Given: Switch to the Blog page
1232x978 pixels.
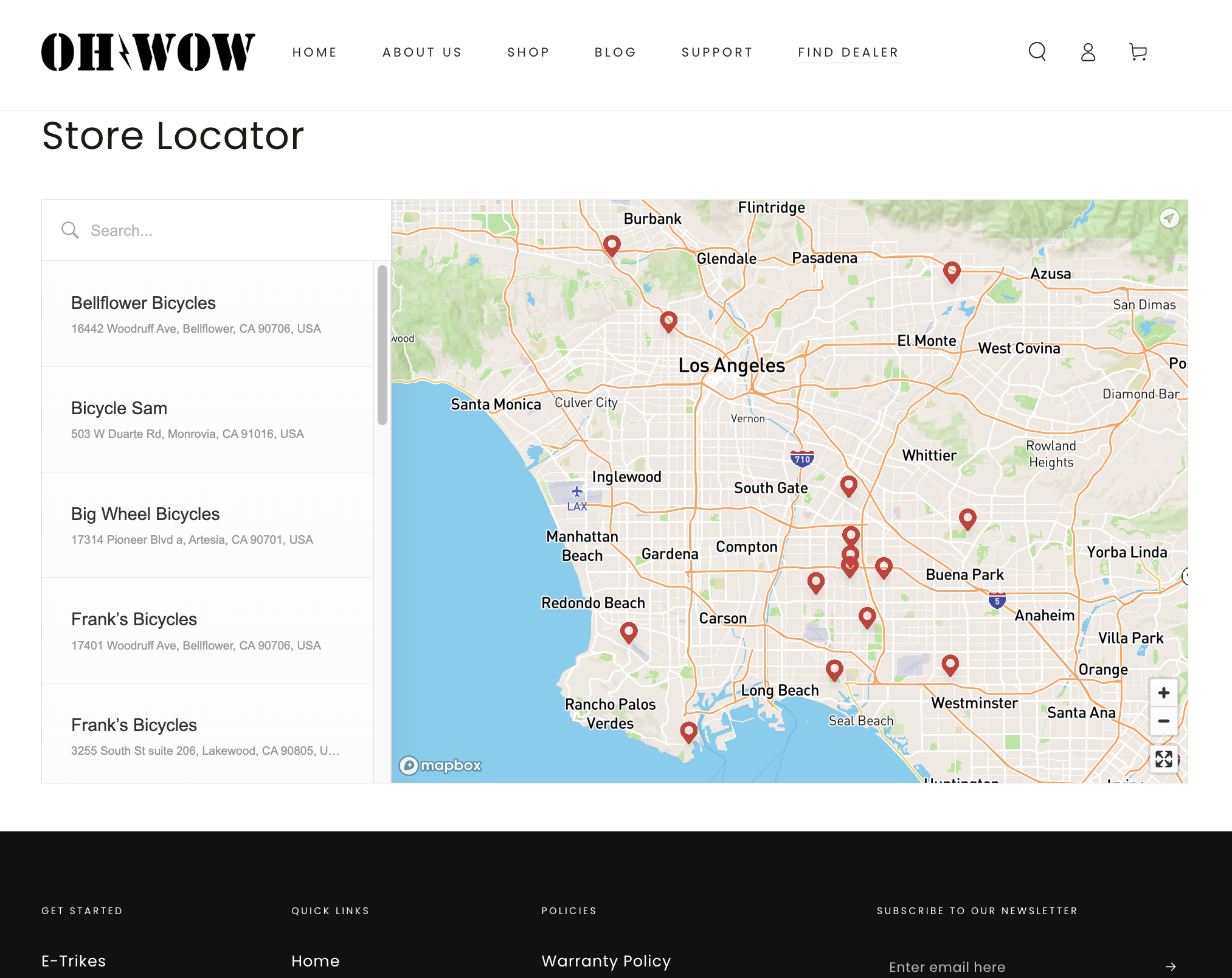Looking at the screenshot, I should tap(615, 52).
